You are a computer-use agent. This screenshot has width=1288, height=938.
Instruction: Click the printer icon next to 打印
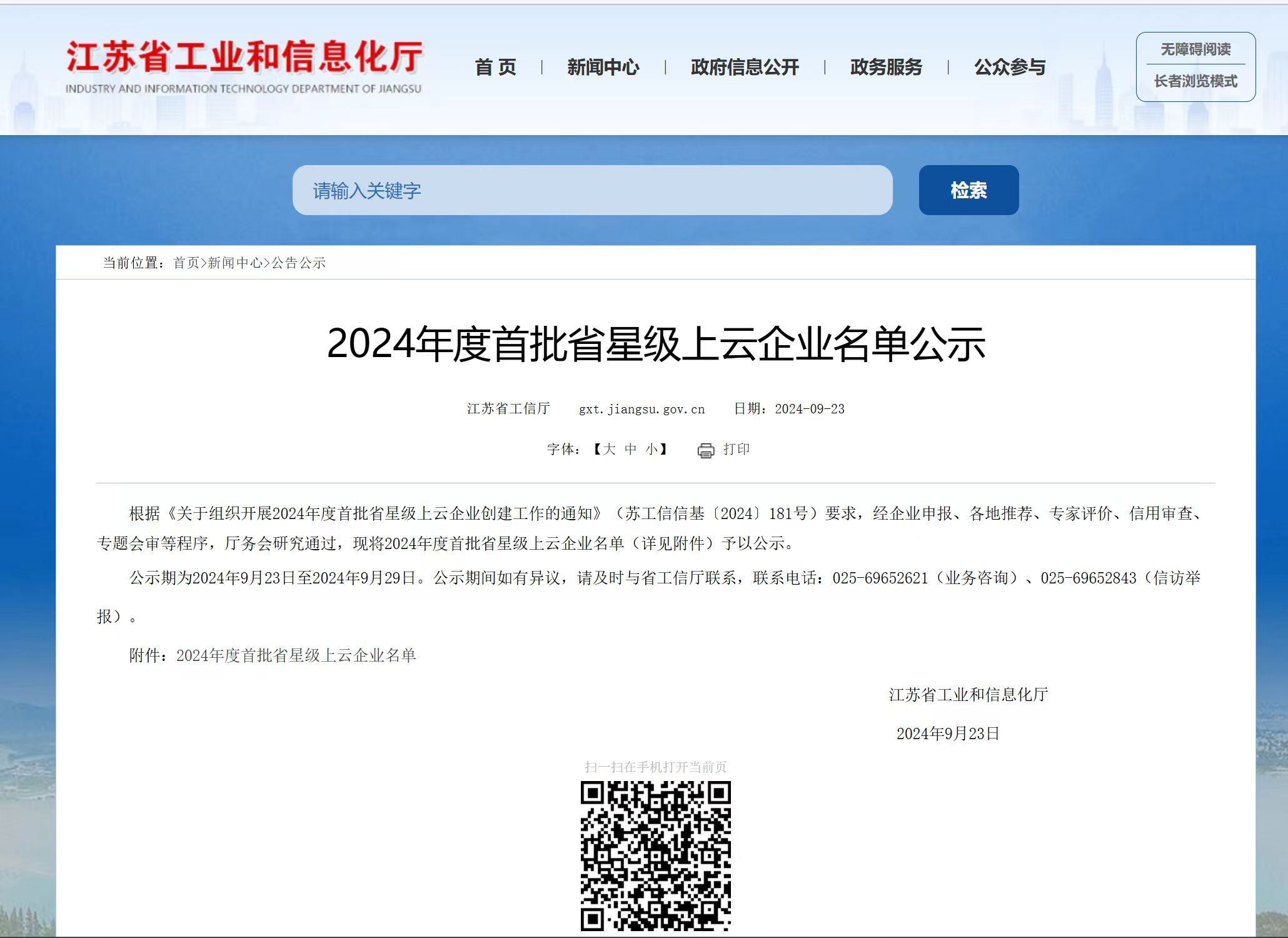click(x=705, y=450)
